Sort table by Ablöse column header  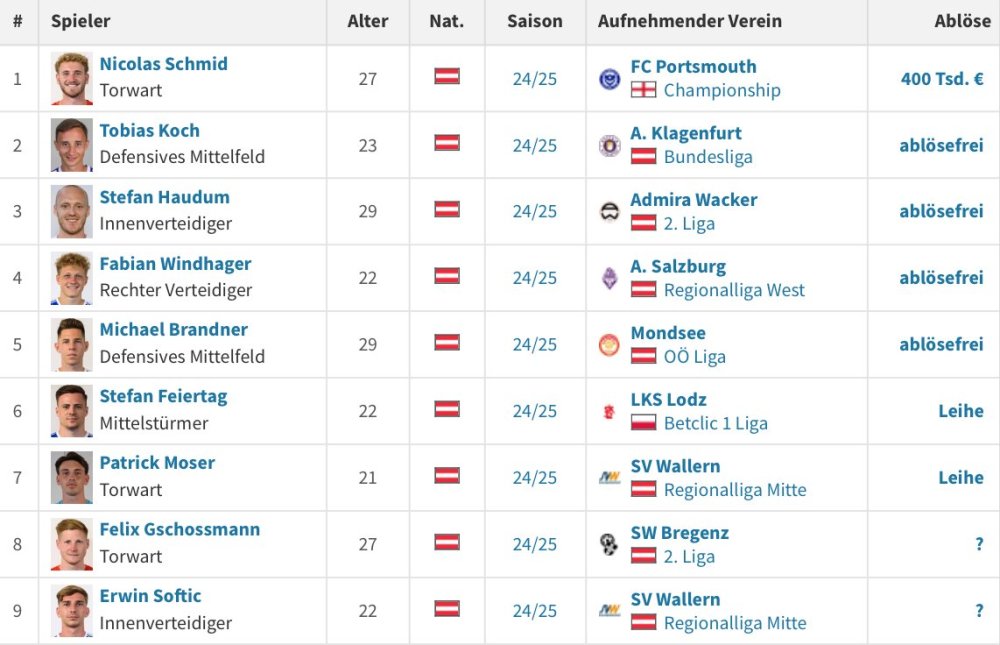pyautogui.click(x=962, y=21)
